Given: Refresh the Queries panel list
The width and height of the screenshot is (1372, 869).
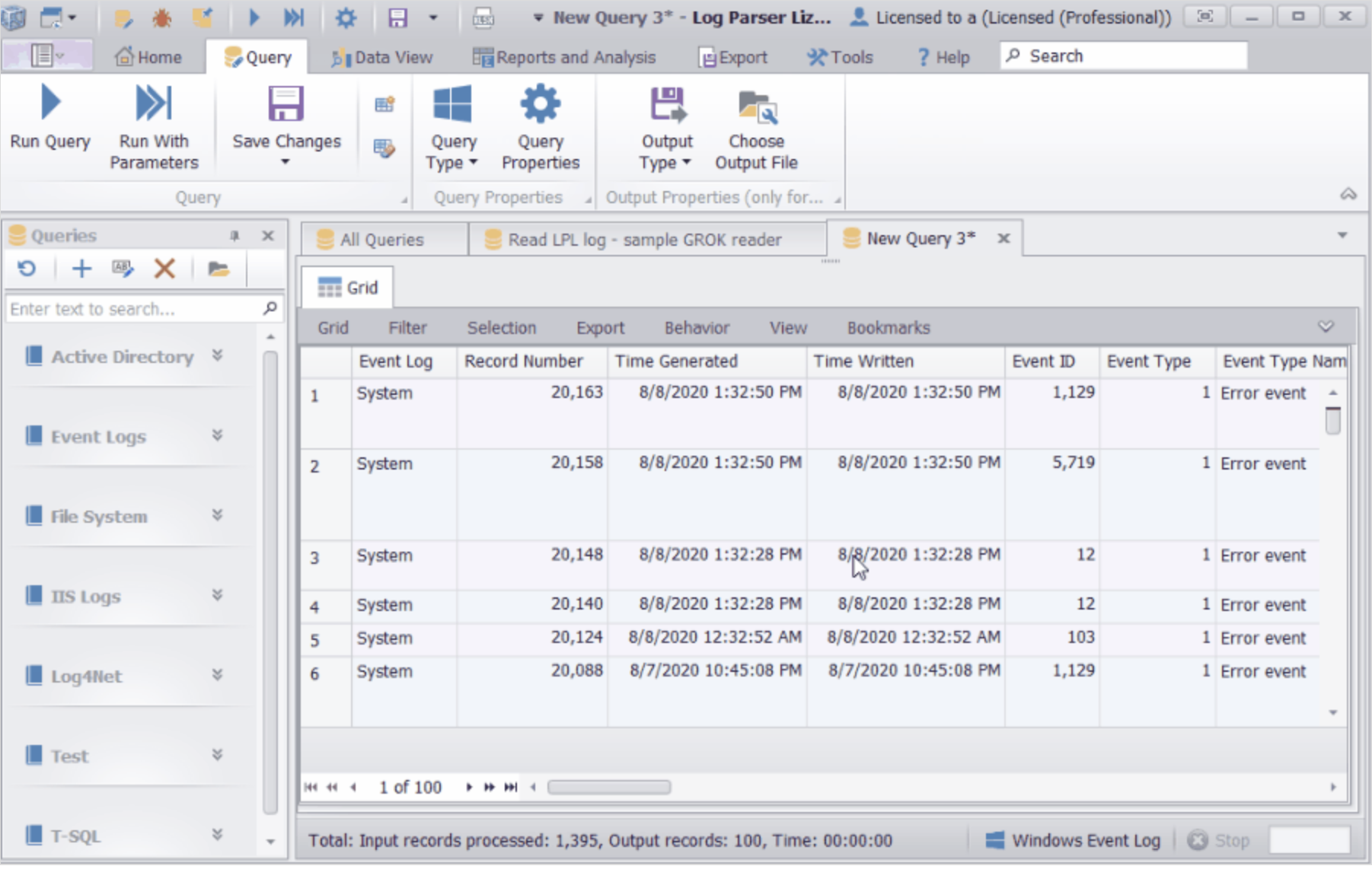Looking at the screenshot, I should click(27, 269).
